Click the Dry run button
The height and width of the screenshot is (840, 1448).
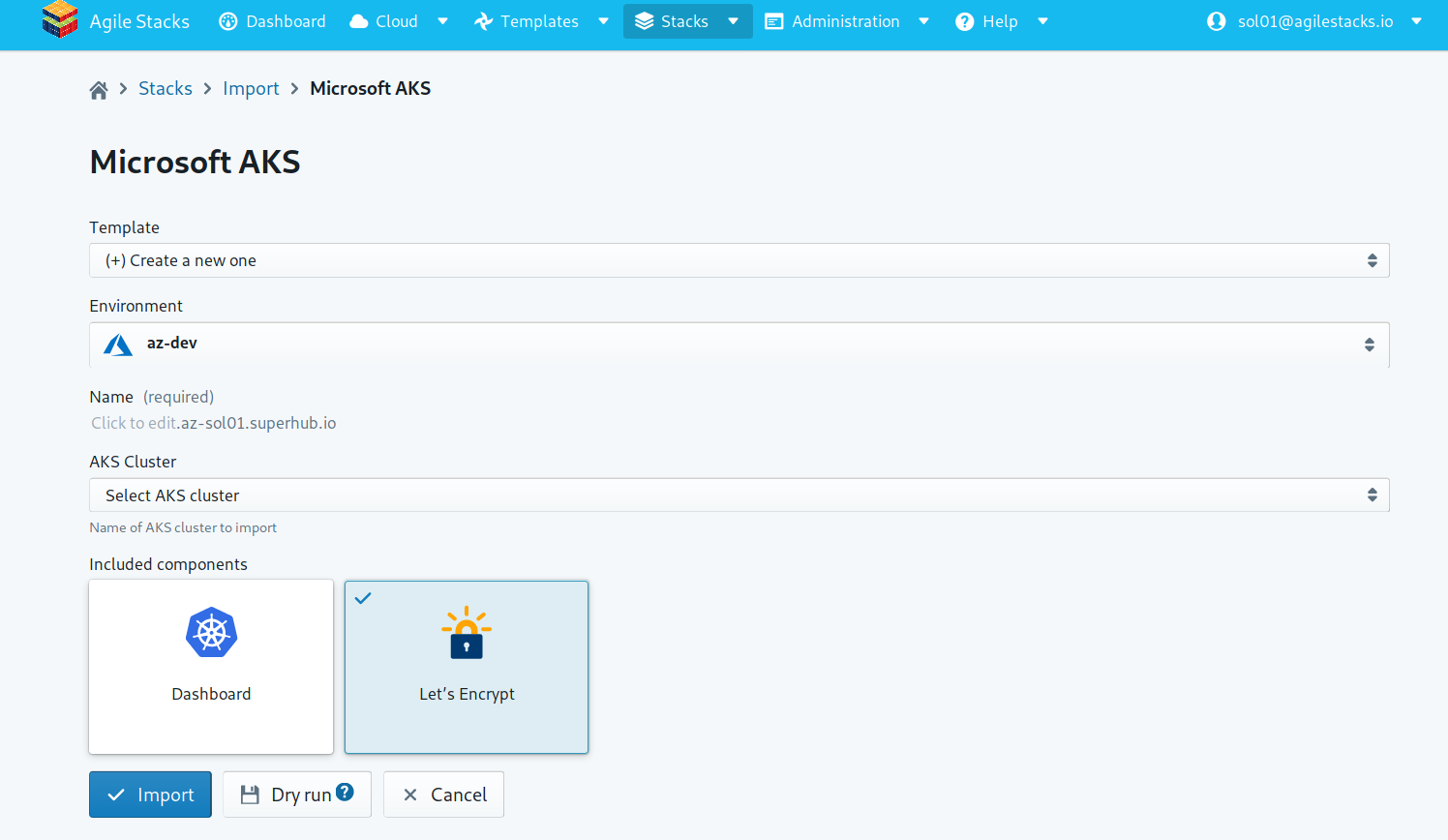(x=297, y=795)
